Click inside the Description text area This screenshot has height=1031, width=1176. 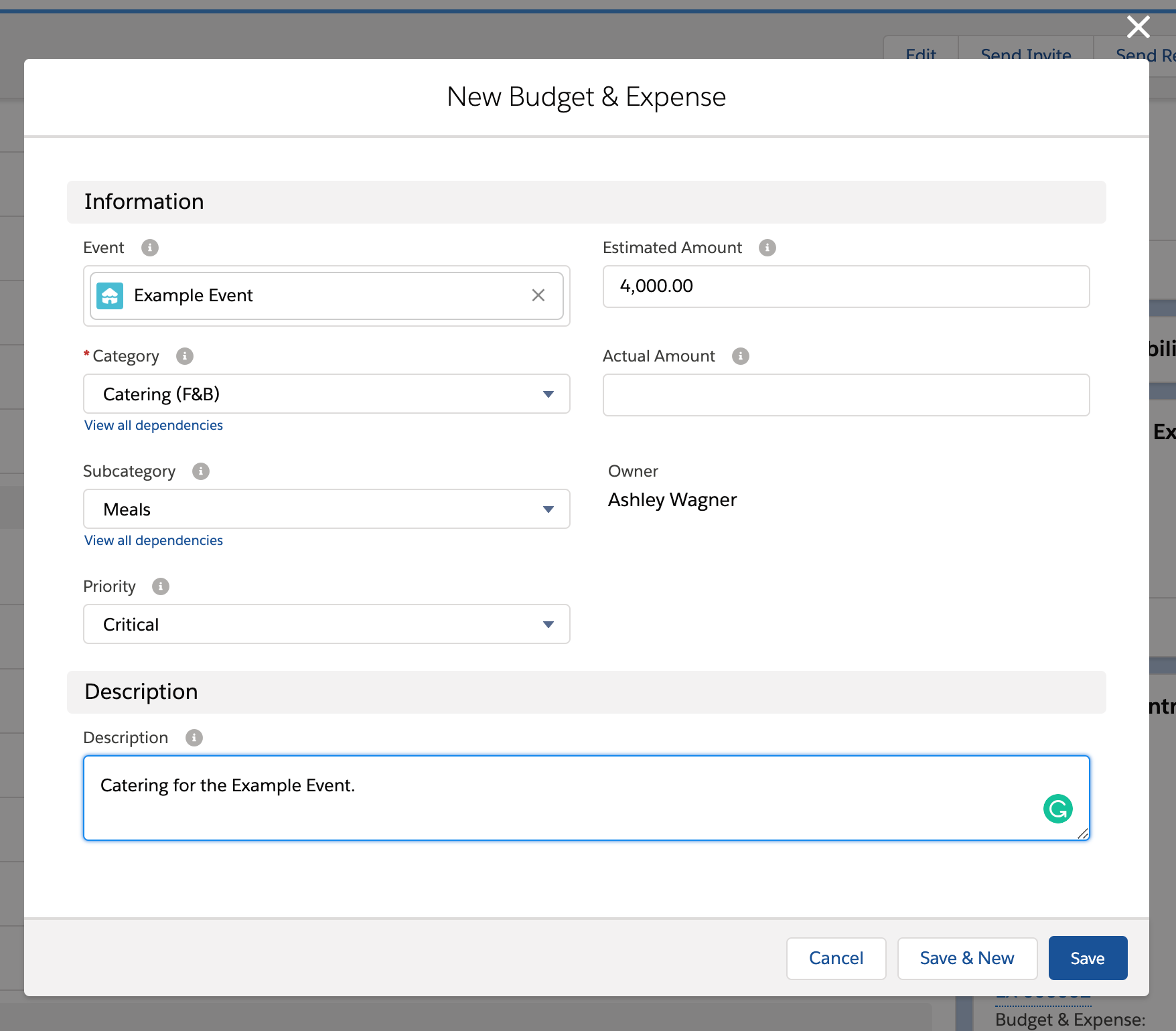pos(587,798)
